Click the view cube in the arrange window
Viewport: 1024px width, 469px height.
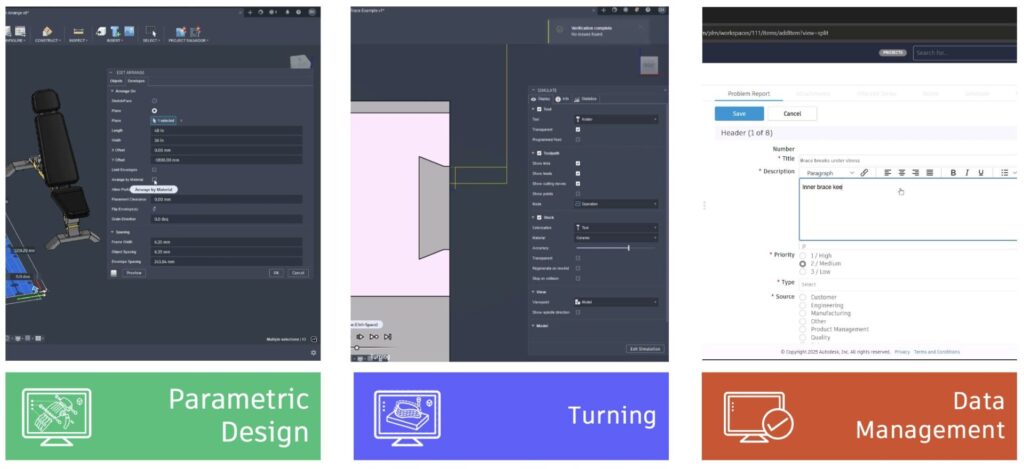[x=300, y=62]
